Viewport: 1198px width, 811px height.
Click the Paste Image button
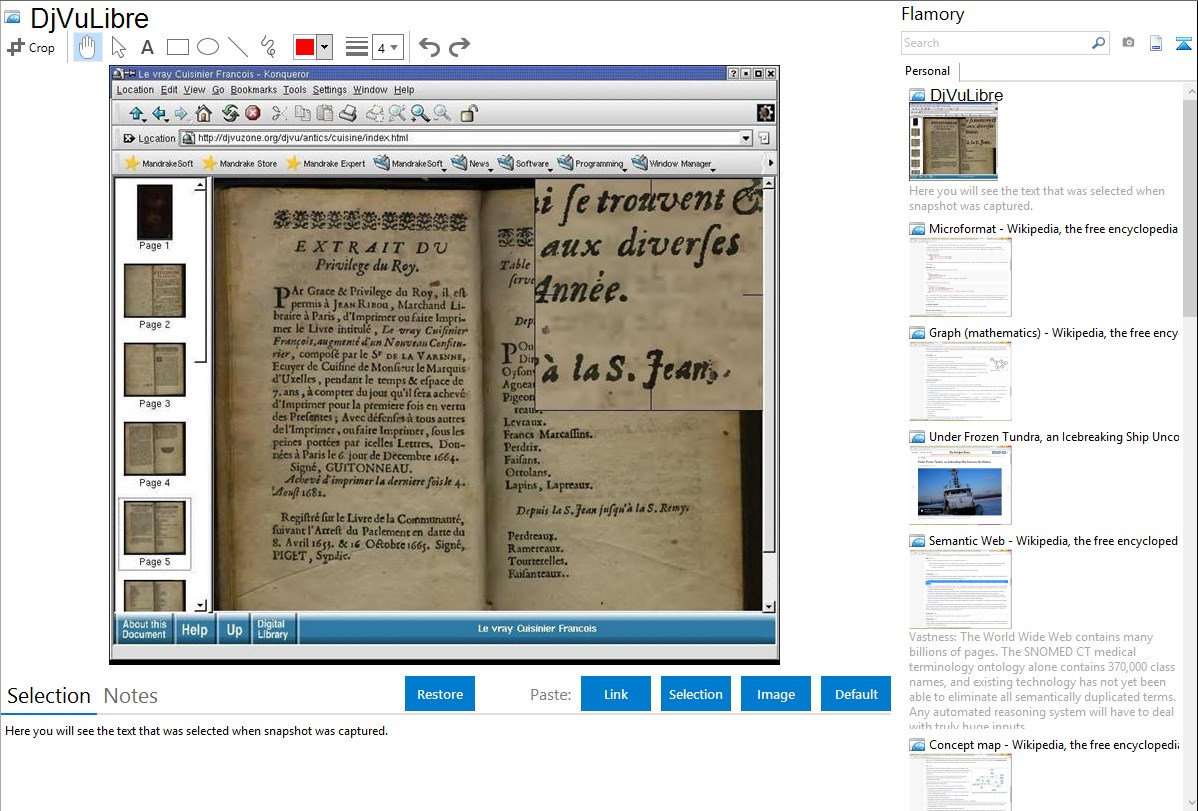pyautogui.click(x=775, y=694)
